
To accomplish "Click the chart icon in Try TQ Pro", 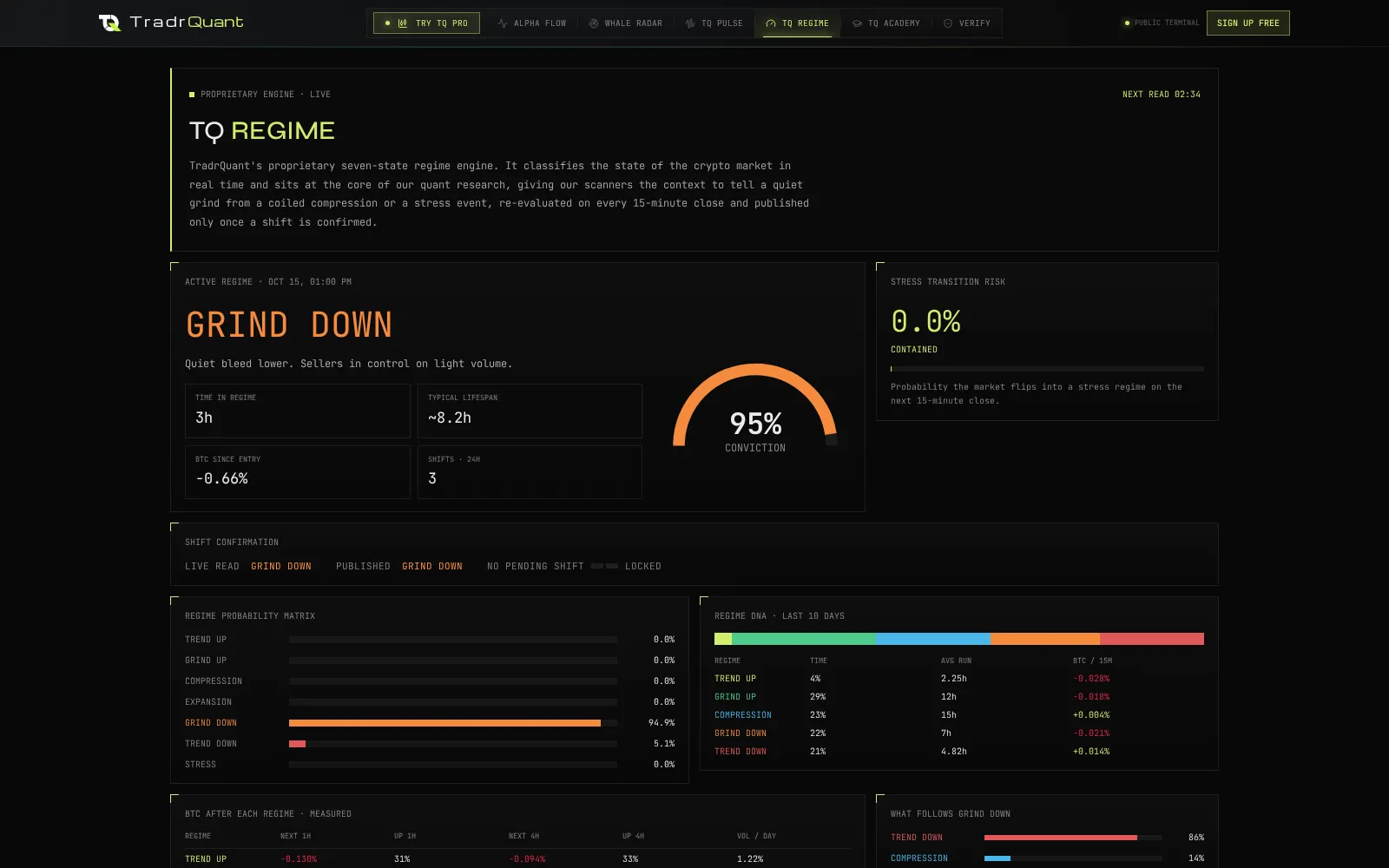I will [403, 23].
